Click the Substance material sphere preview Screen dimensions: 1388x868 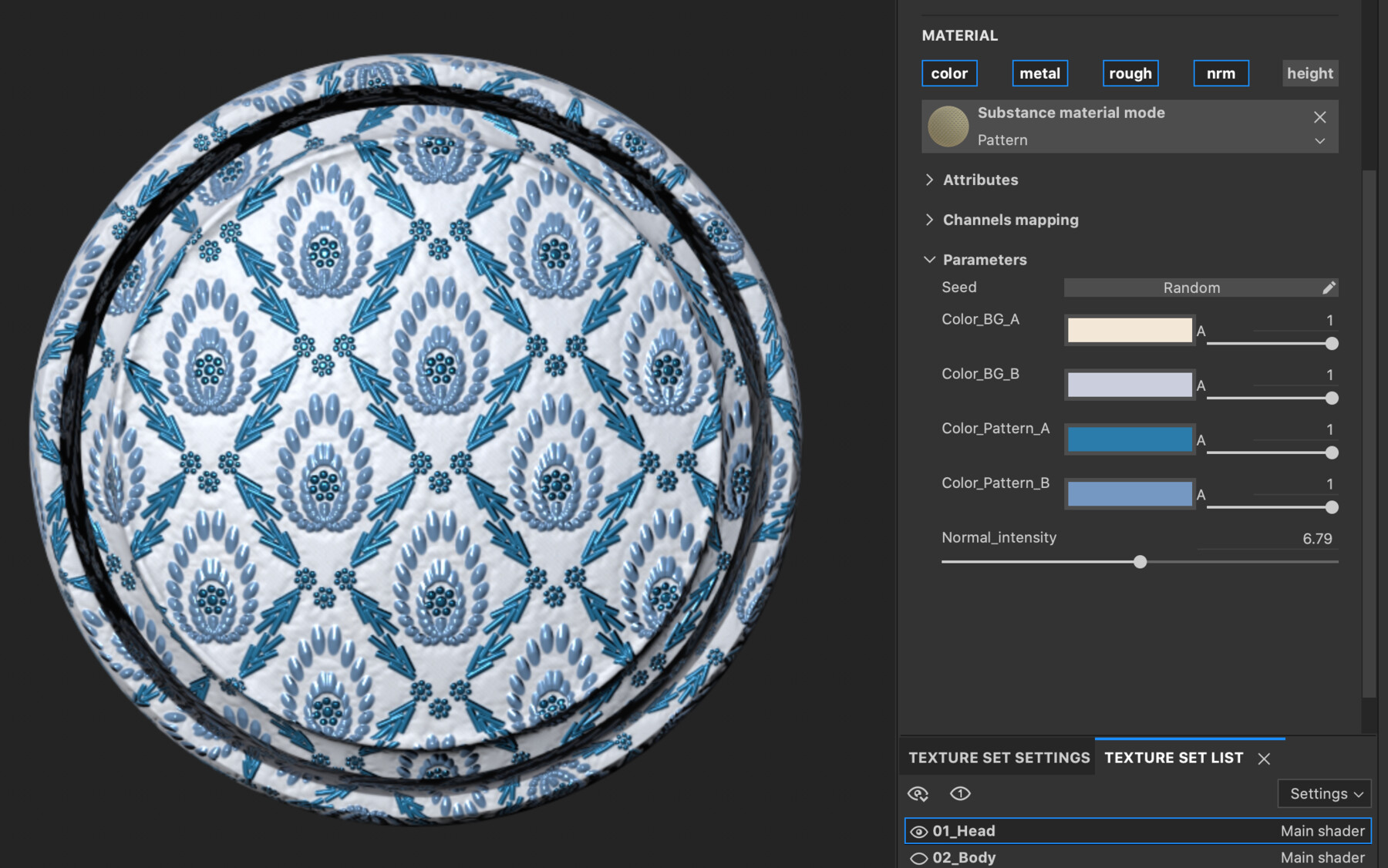pyautogui.click(x=951, y=126)
